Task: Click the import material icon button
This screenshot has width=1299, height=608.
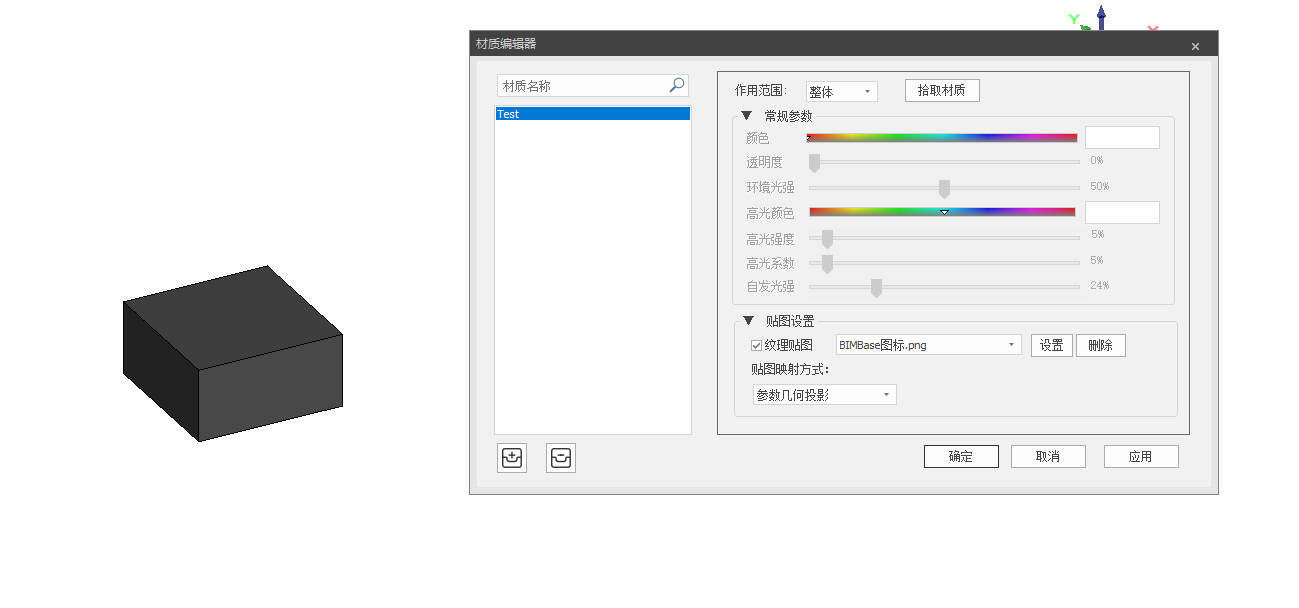Action: click(x=513, y=458)
